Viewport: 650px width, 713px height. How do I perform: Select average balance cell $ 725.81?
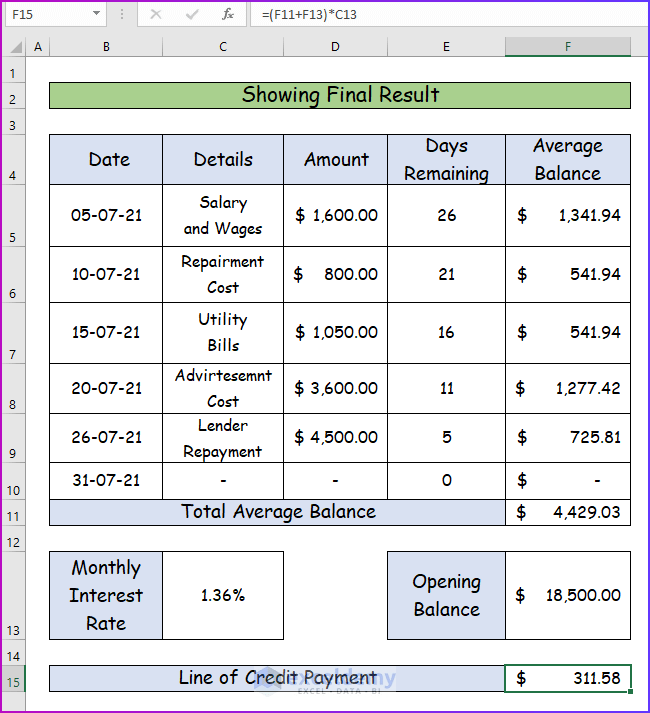[568, 438]
